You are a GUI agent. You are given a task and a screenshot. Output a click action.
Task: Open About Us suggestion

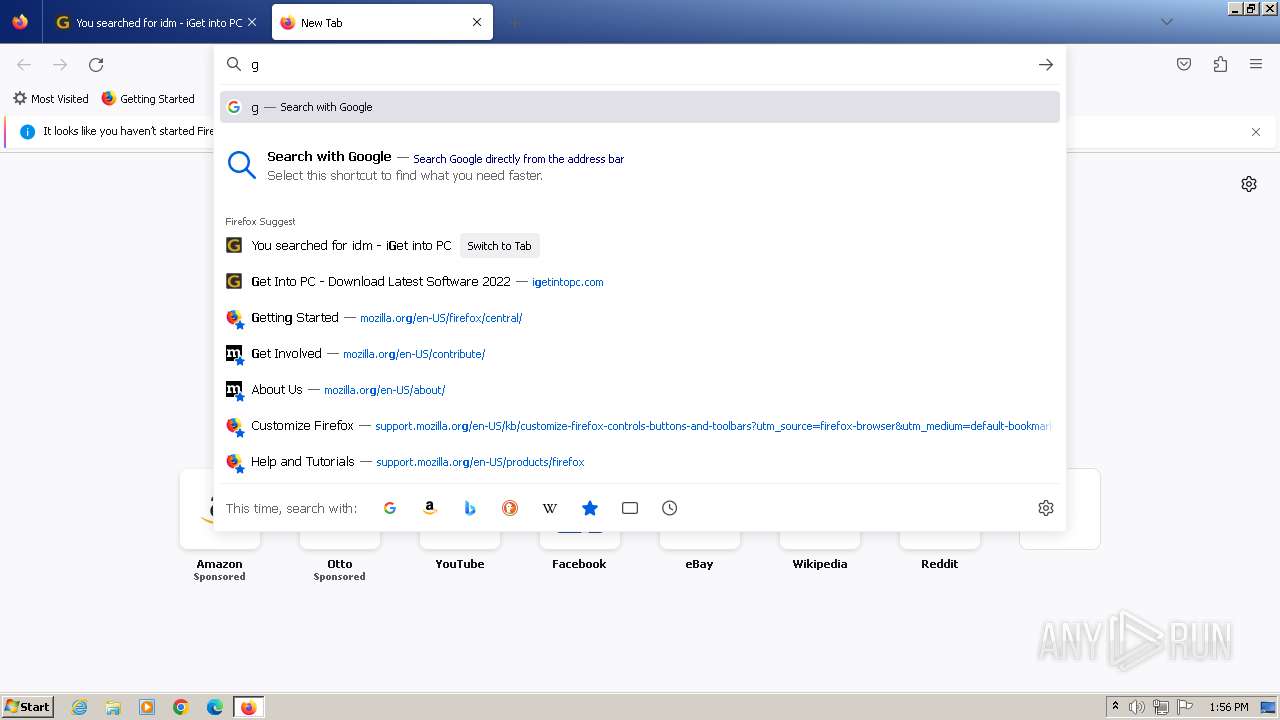pos(640,390)
